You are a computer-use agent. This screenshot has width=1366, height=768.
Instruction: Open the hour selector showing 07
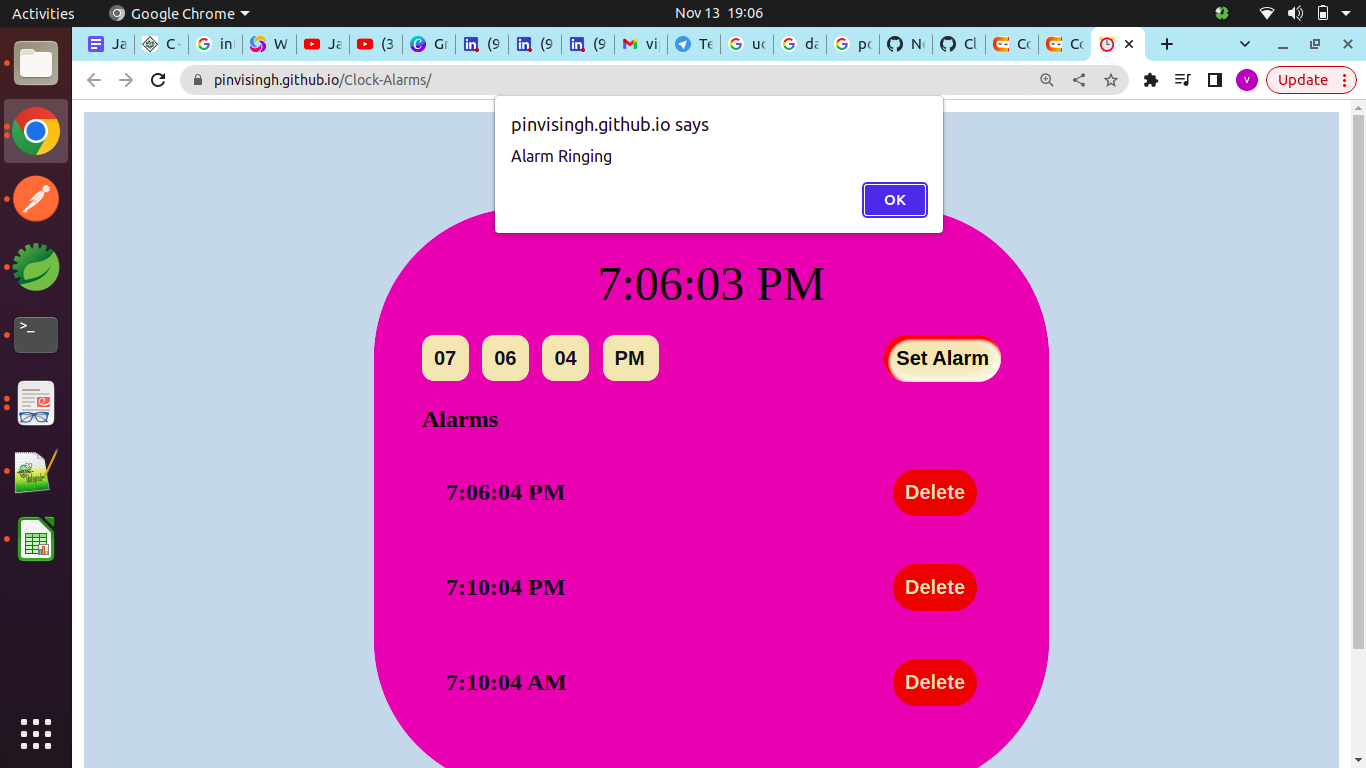(x=445, y=358)
